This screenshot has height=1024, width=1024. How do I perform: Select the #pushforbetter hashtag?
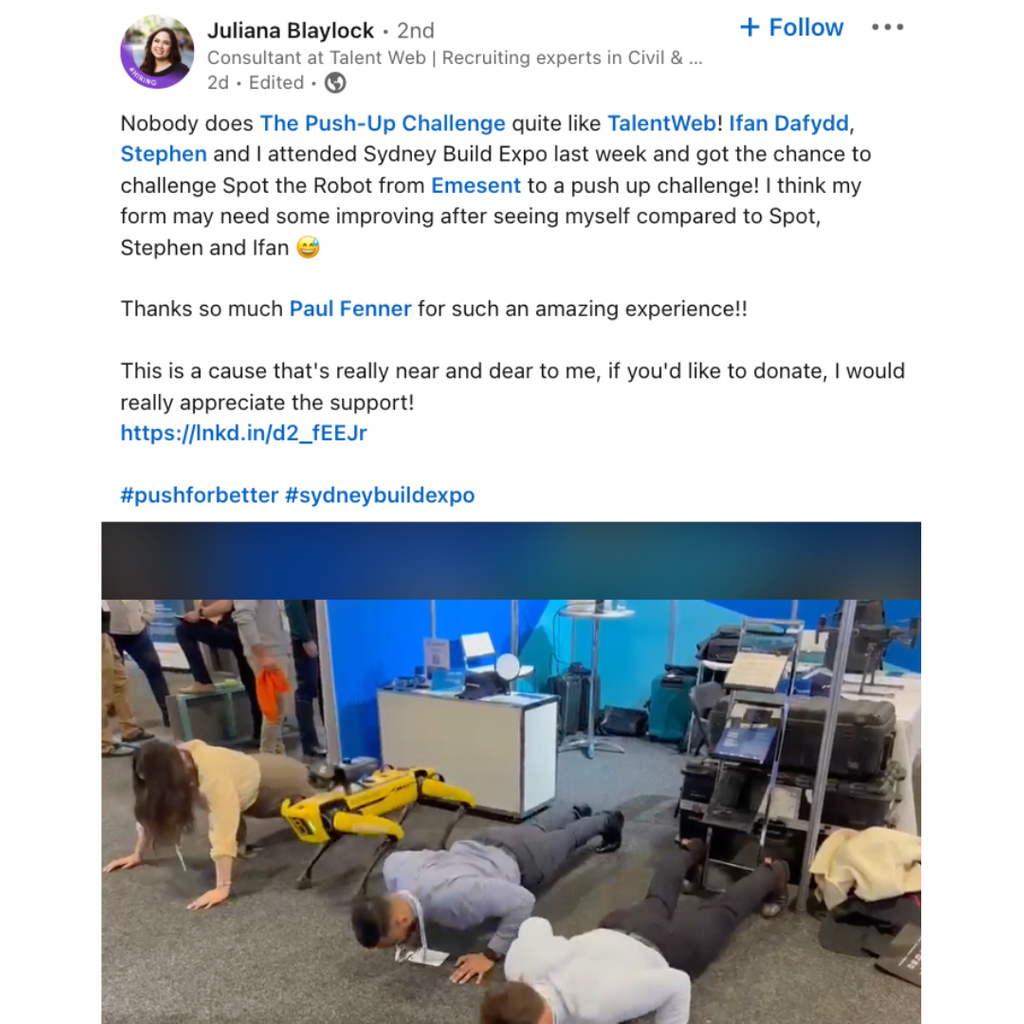click(199, 495)
